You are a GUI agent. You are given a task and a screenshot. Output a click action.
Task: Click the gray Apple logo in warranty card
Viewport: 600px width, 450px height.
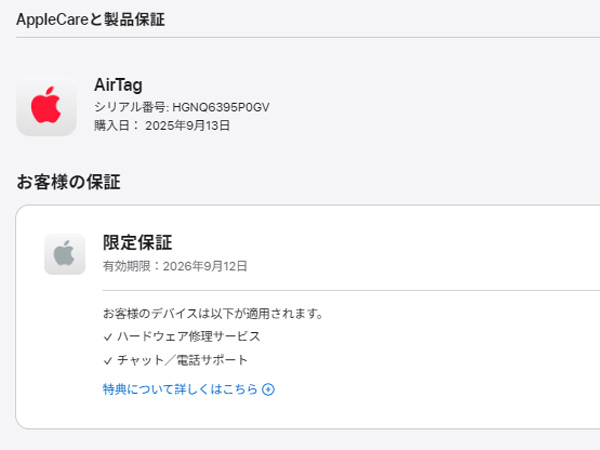coord(65,254)
